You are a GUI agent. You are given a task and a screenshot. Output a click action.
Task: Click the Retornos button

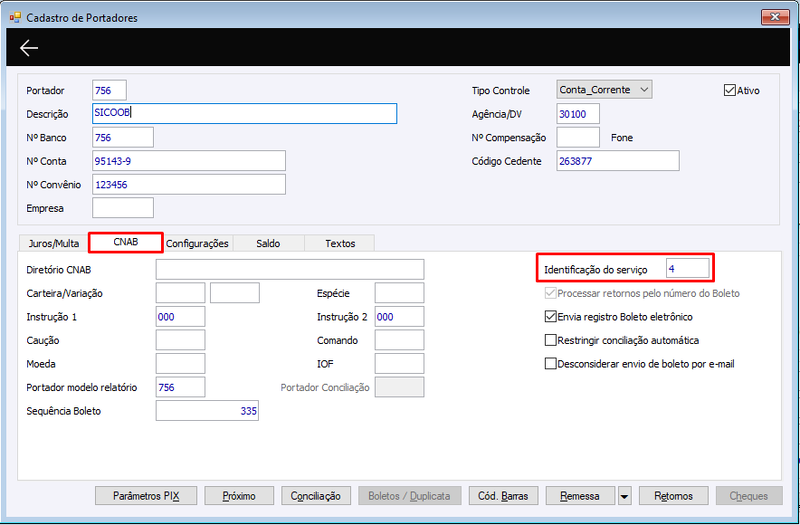coord(673,496)
